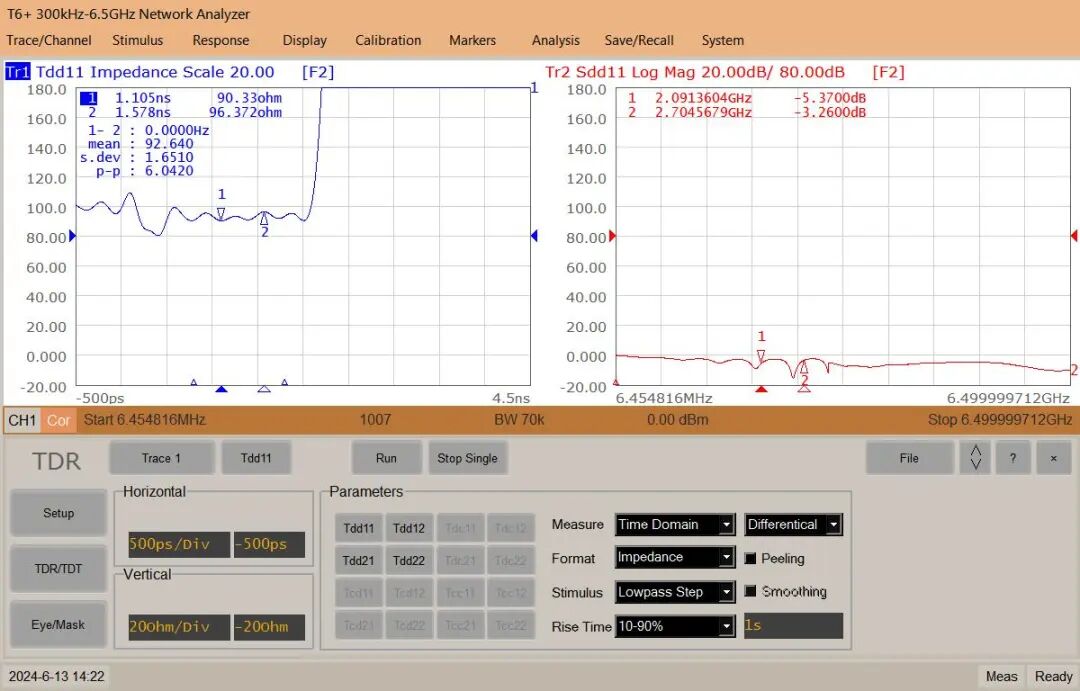
Task: Open the Markers menu
Action: pyautogui.click(x=472, y=41)
